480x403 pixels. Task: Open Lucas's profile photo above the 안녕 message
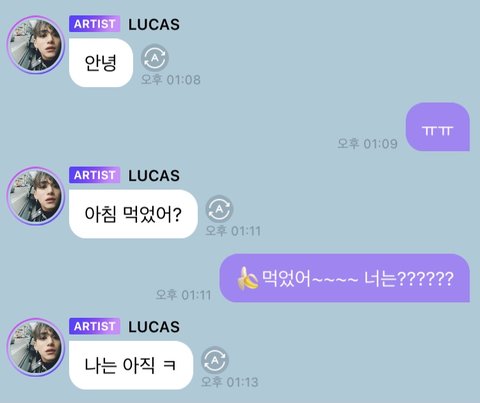pyautogui.click(x=36, y=45)
